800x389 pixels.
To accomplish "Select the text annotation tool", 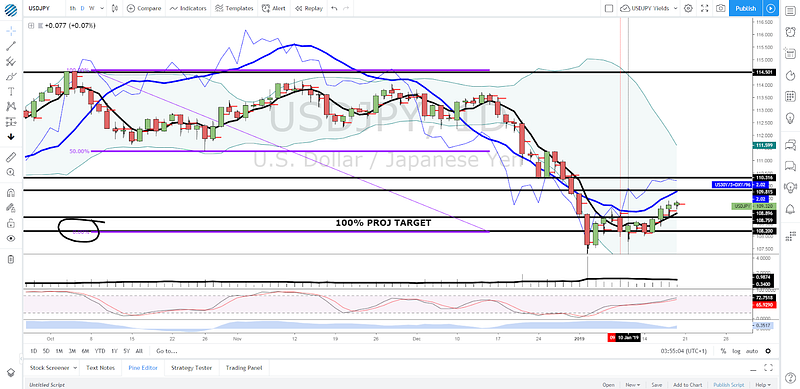I will pos(11,91).
